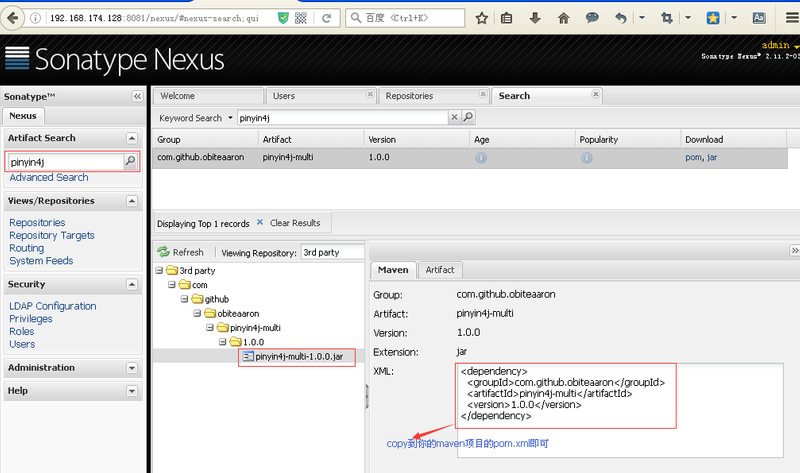Select the Nexus sidebar tab
800x473 pixels.
(x=23, y=116)
